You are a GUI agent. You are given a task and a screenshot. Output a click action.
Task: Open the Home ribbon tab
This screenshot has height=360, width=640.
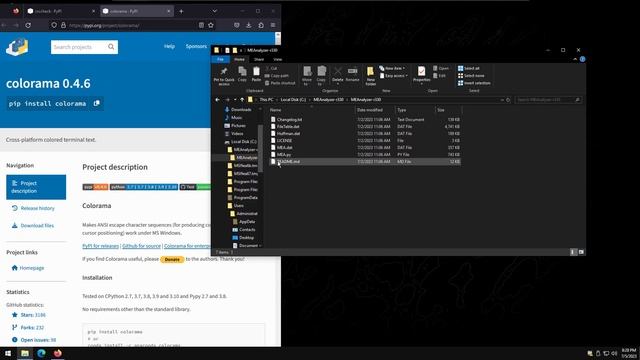click(x=239, y=59)
